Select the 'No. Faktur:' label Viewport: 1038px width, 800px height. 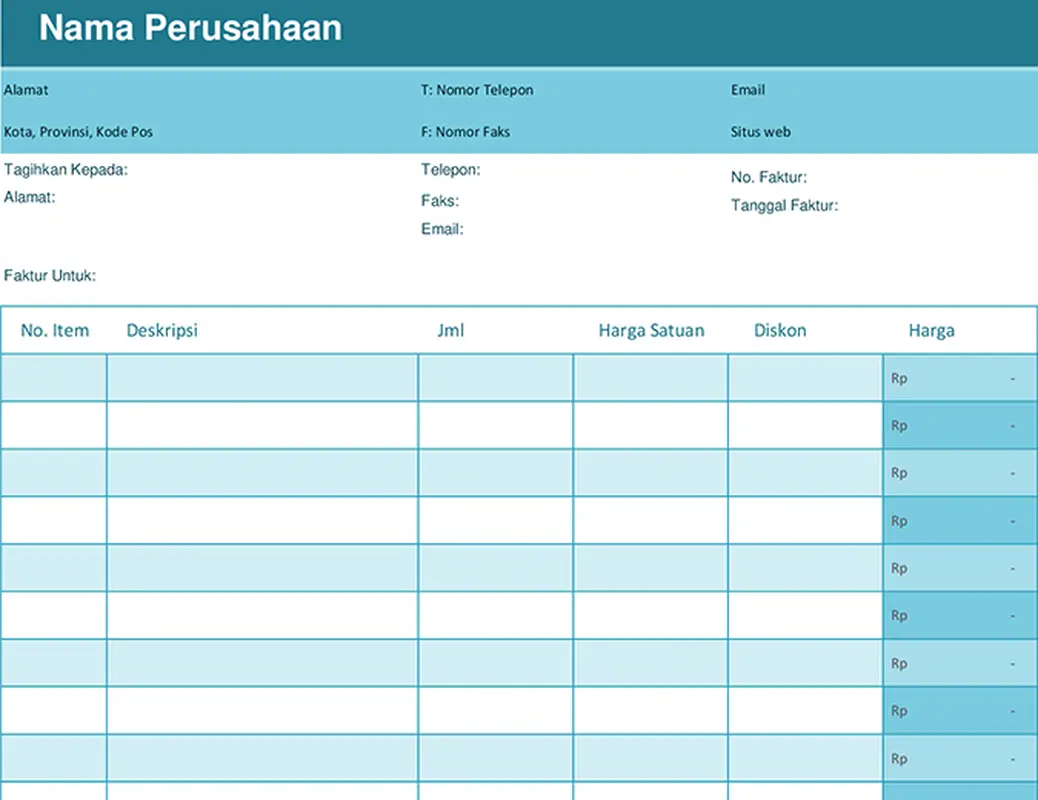769,177
